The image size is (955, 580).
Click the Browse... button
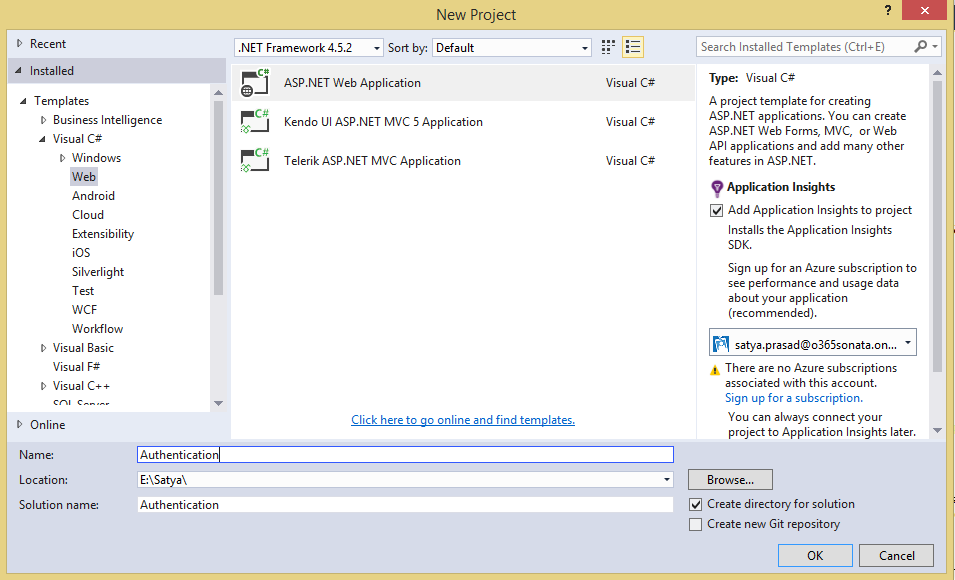coord(730,479)
